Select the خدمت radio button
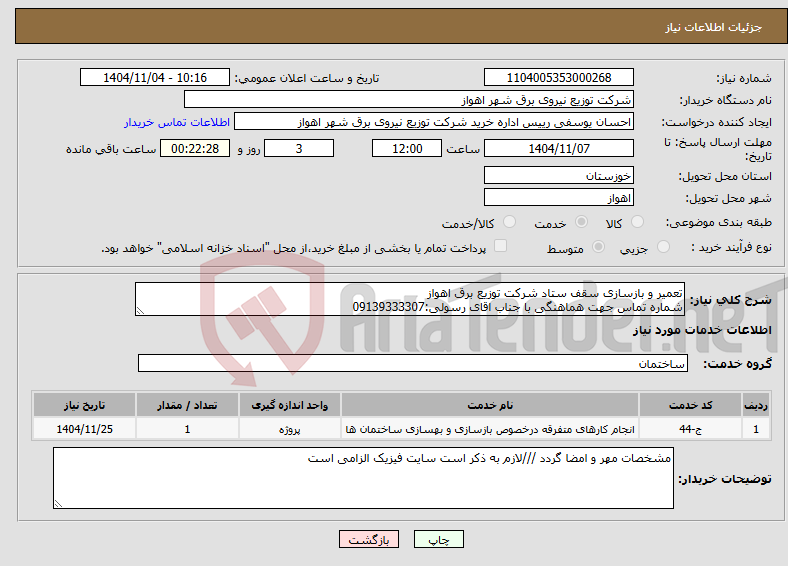The width and height of the screenshot is (788, 566). coord(581,222)
